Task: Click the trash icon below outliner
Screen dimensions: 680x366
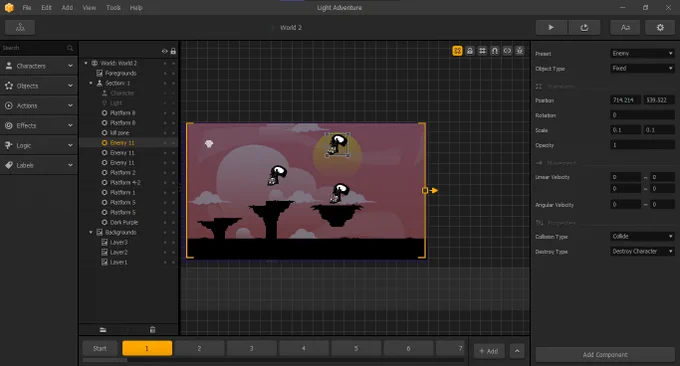Action: pyautogui.click(x=152, y=330)
